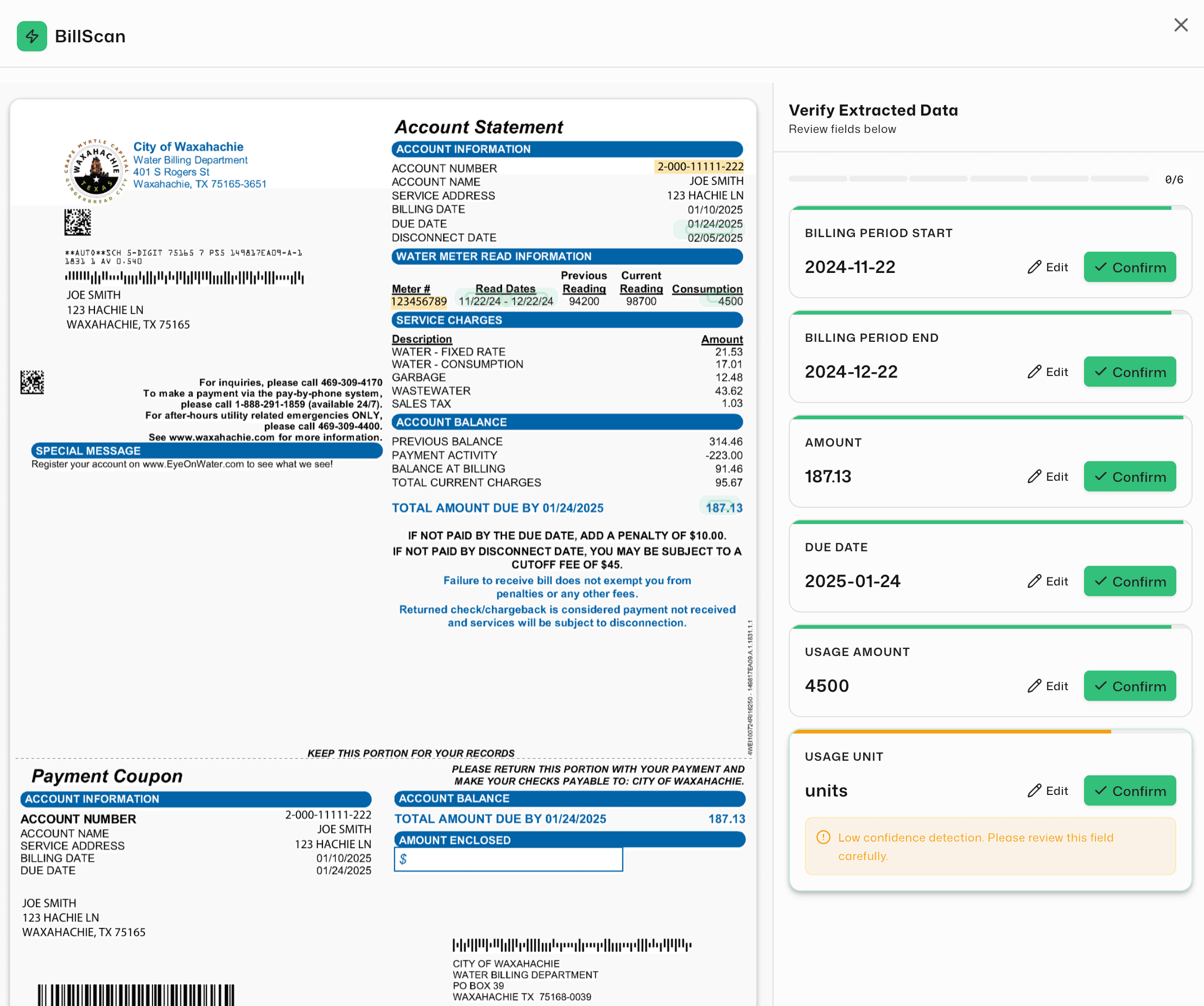
Task: Click the low confidence warning icon
Action: click(x=823, y=837)
